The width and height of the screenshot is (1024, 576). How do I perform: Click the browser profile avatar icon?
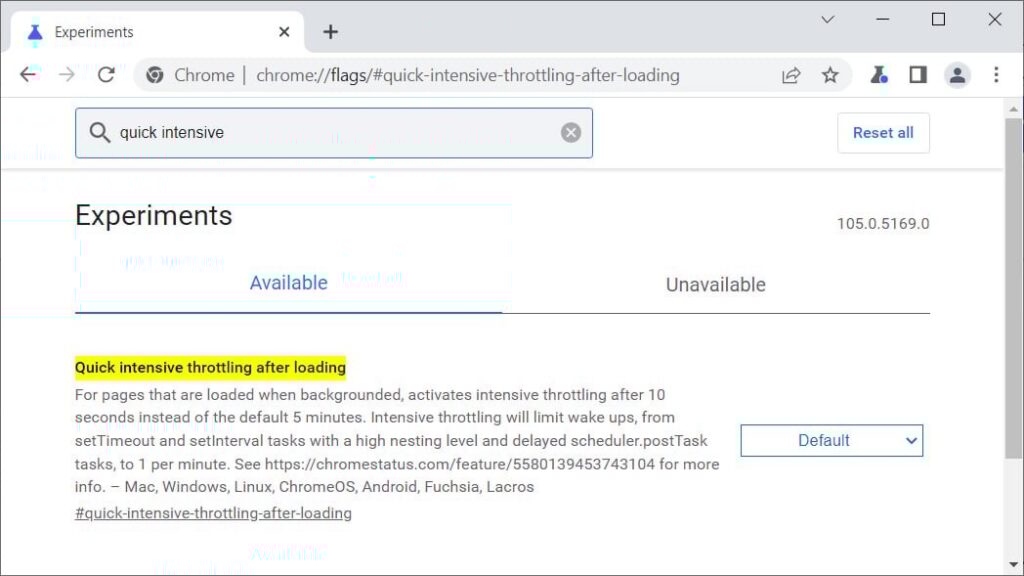point(957,74)
